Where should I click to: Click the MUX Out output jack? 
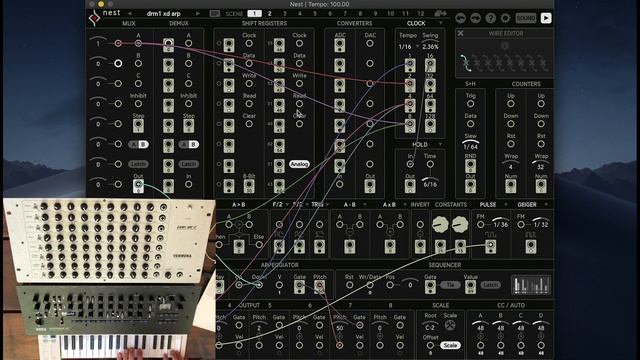click(138, 185)
